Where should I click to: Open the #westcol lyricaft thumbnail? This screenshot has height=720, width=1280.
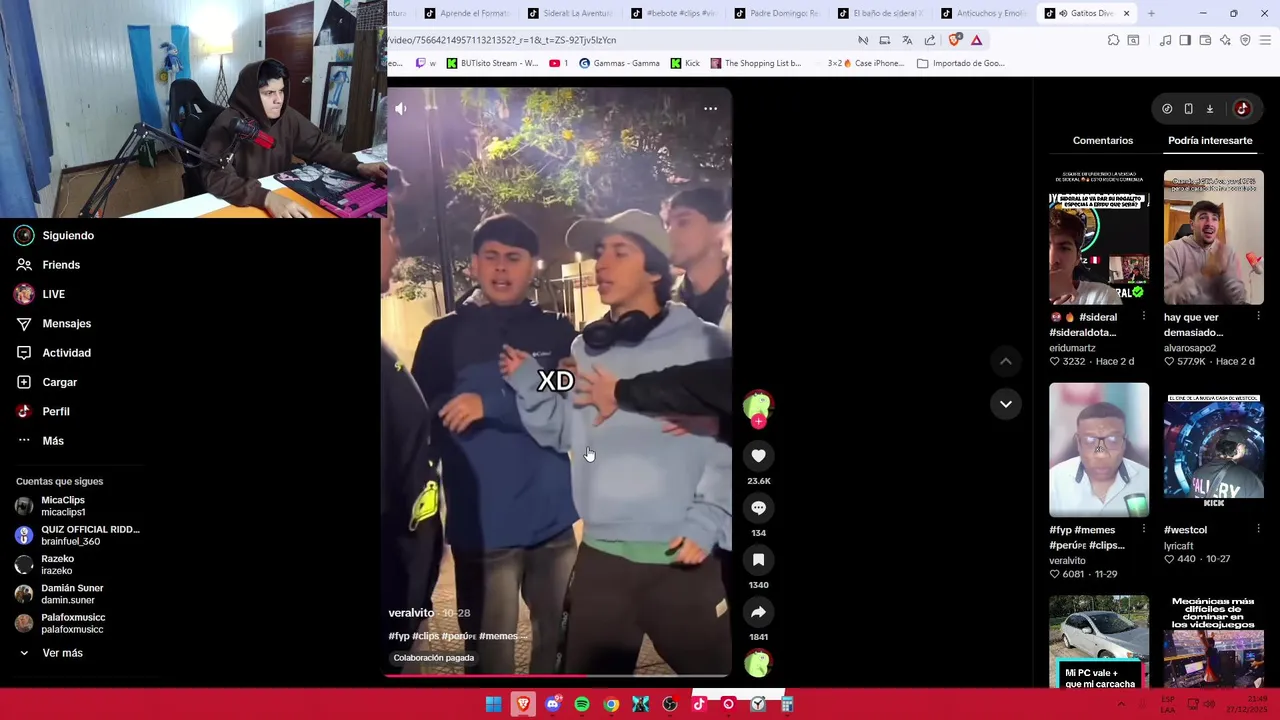pyautogui.click(x=1213, y=450)
